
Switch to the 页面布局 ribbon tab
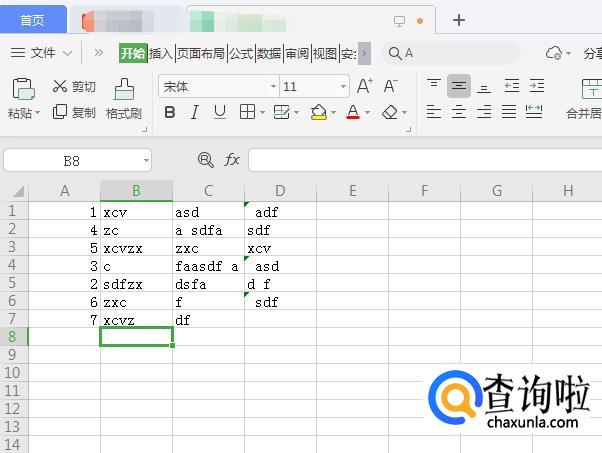[x=201, y=53]
